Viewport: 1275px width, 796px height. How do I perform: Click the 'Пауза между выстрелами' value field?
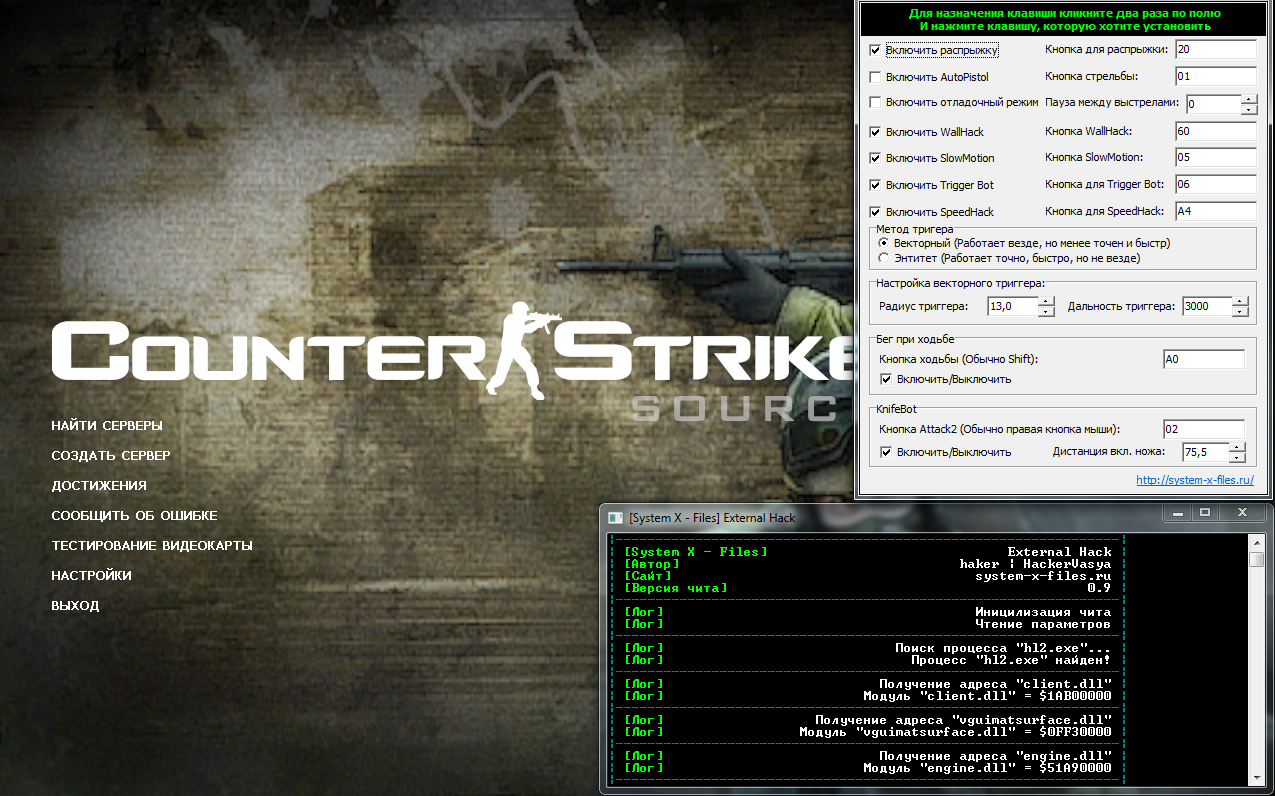click(1213, 104)
